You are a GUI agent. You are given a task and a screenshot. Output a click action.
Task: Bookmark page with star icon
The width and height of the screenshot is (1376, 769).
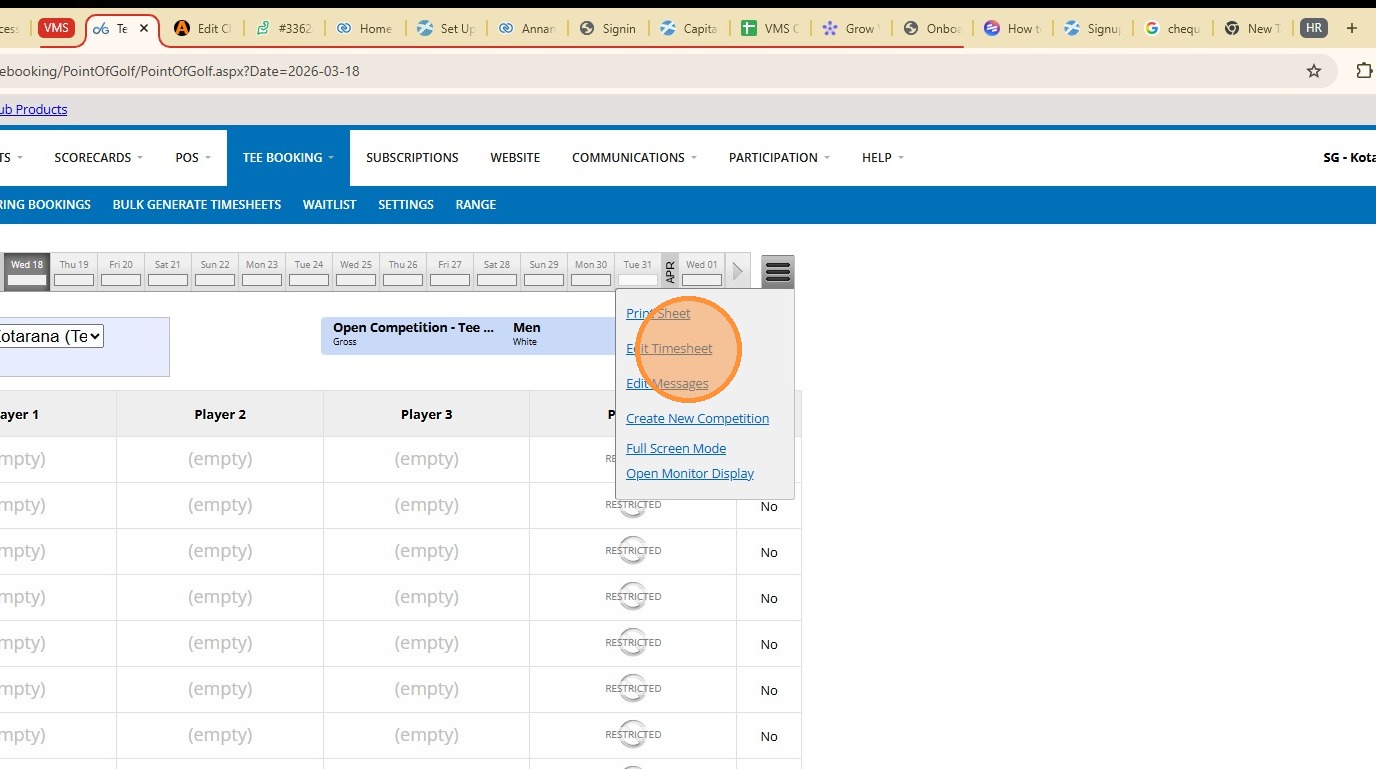pyautogui.click(x=1314, y=71)
